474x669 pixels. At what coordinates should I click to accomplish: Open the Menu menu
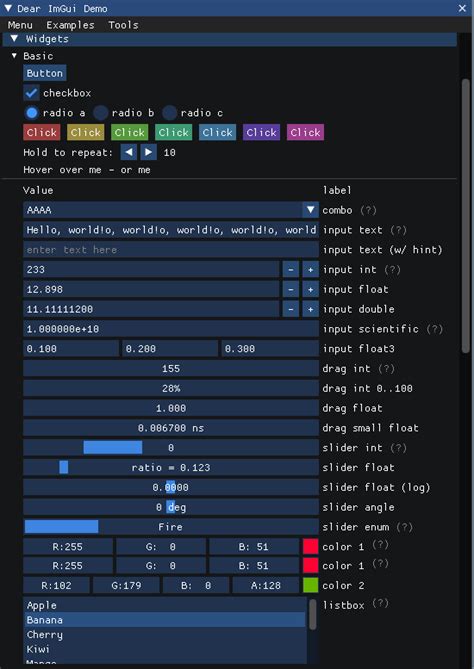click(x=20, y=25)
